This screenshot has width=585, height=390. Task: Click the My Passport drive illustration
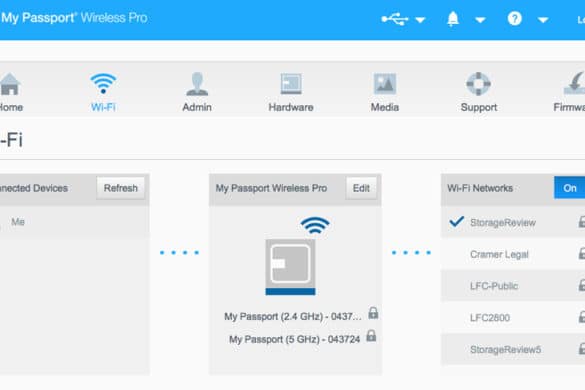[x=290, y=267]
